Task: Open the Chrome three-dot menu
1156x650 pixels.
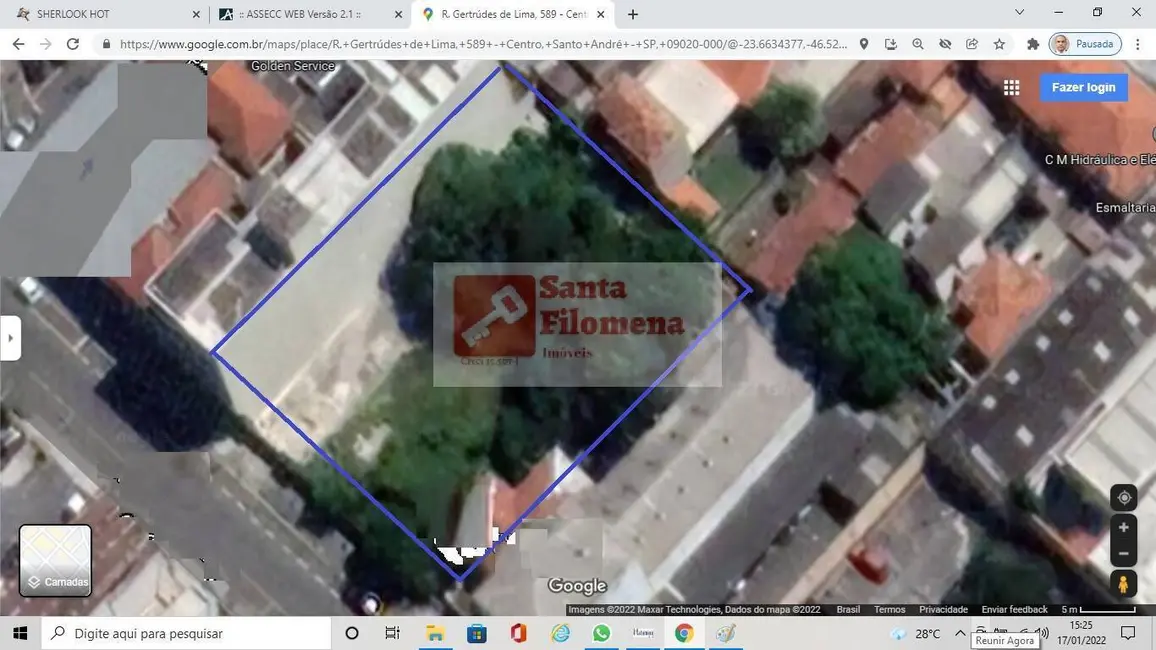Action: 1137,44
